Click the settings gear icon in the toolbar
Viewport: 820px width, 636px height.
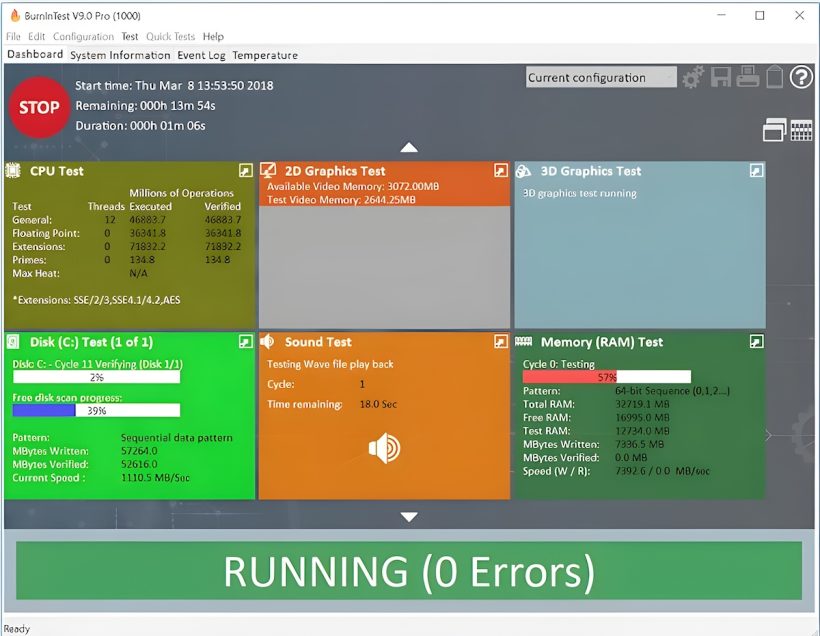point(691,77)
